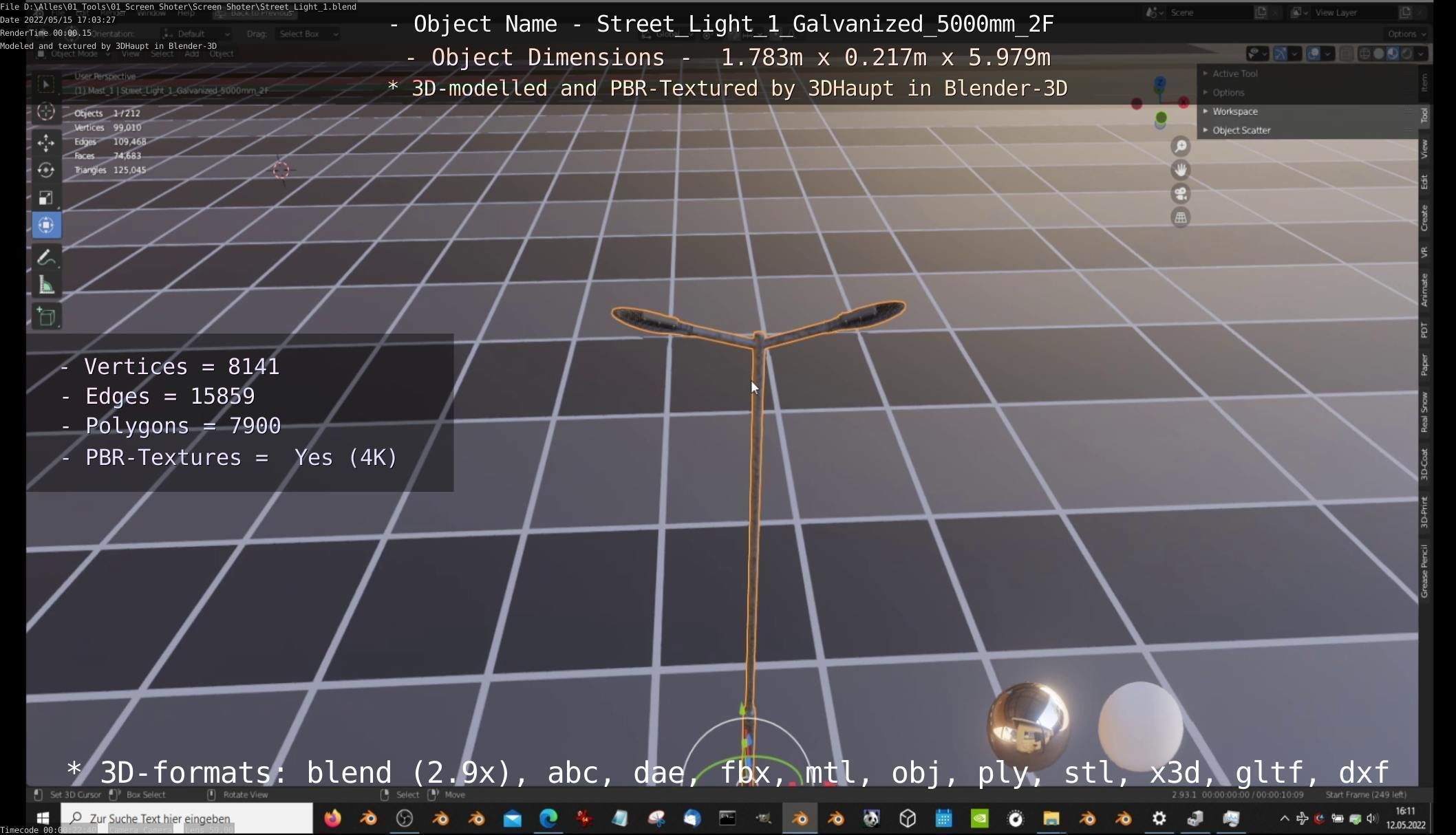Open the Create sidebar tab

tap(1424, 218)
